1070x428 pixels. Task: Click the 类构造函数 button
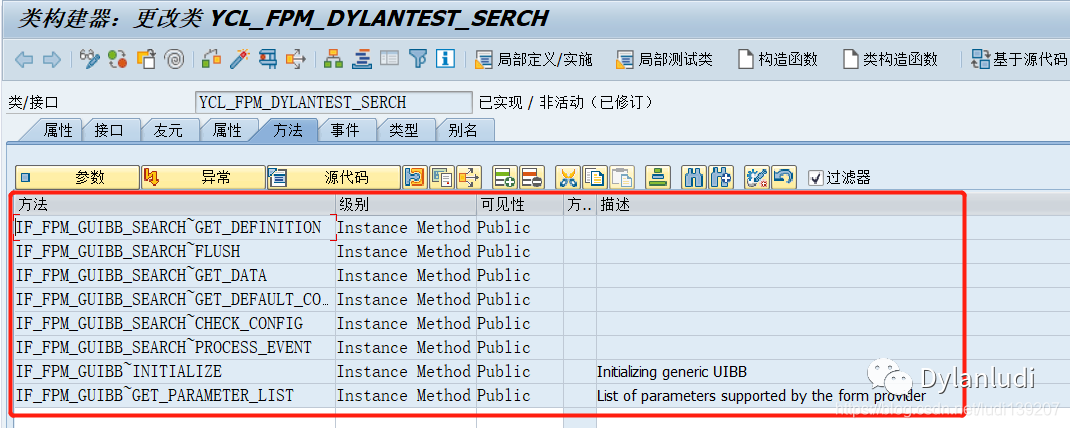coord(891,59)
